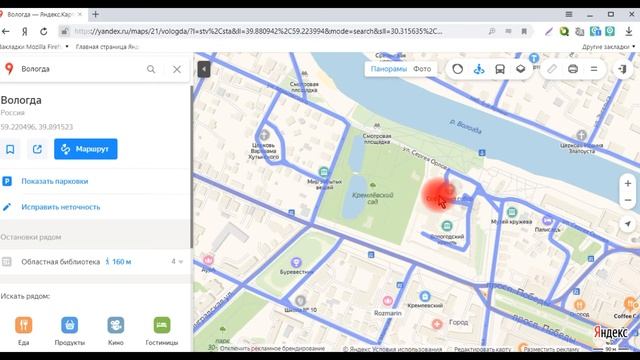The height and width of the screenshot is (360, 640).
Task: Click Кремлевский blue marker on map
Action: pos(425,296)
